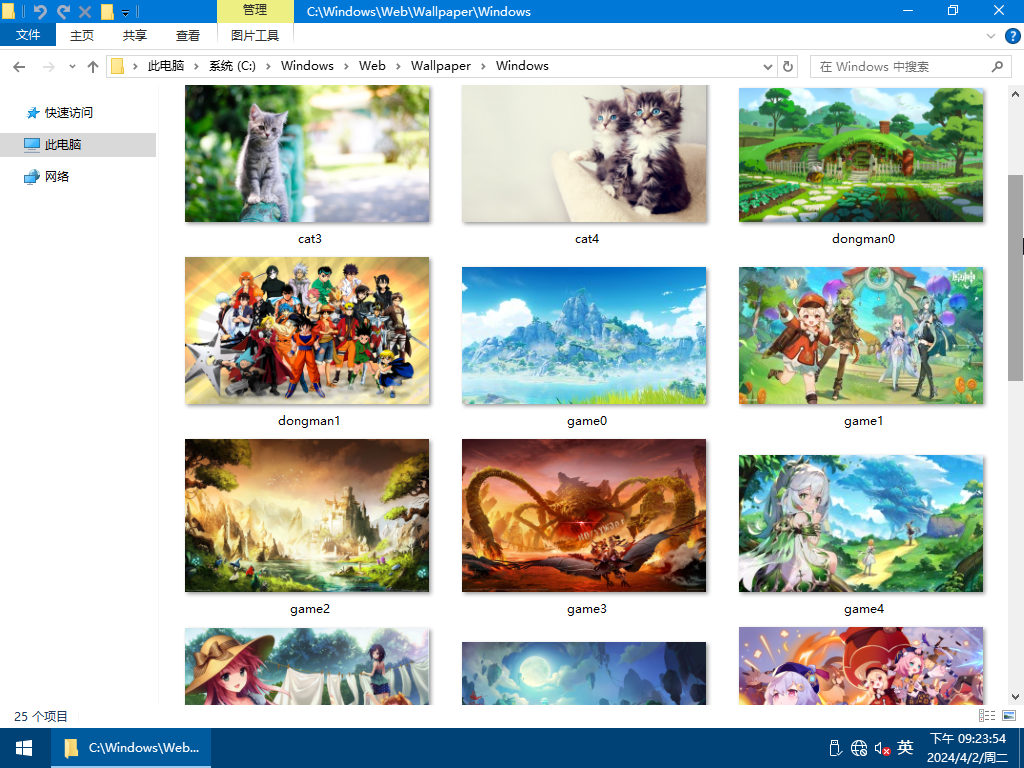Expand the ribbon using the chevron arrow
This screenshot has width=1024, height=768.
[x=992, y=35]
